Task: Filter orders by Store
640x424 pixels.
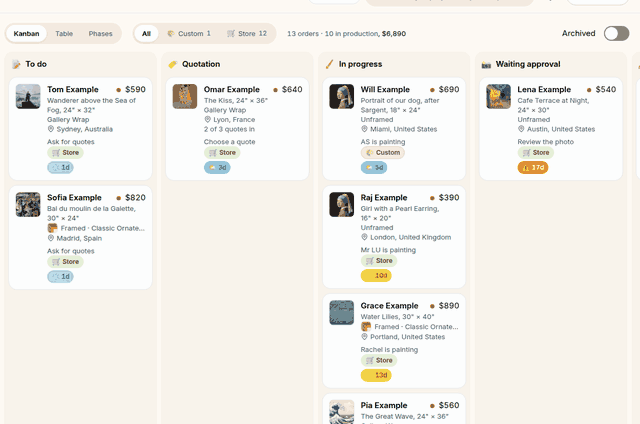Action: click(247, 33)
